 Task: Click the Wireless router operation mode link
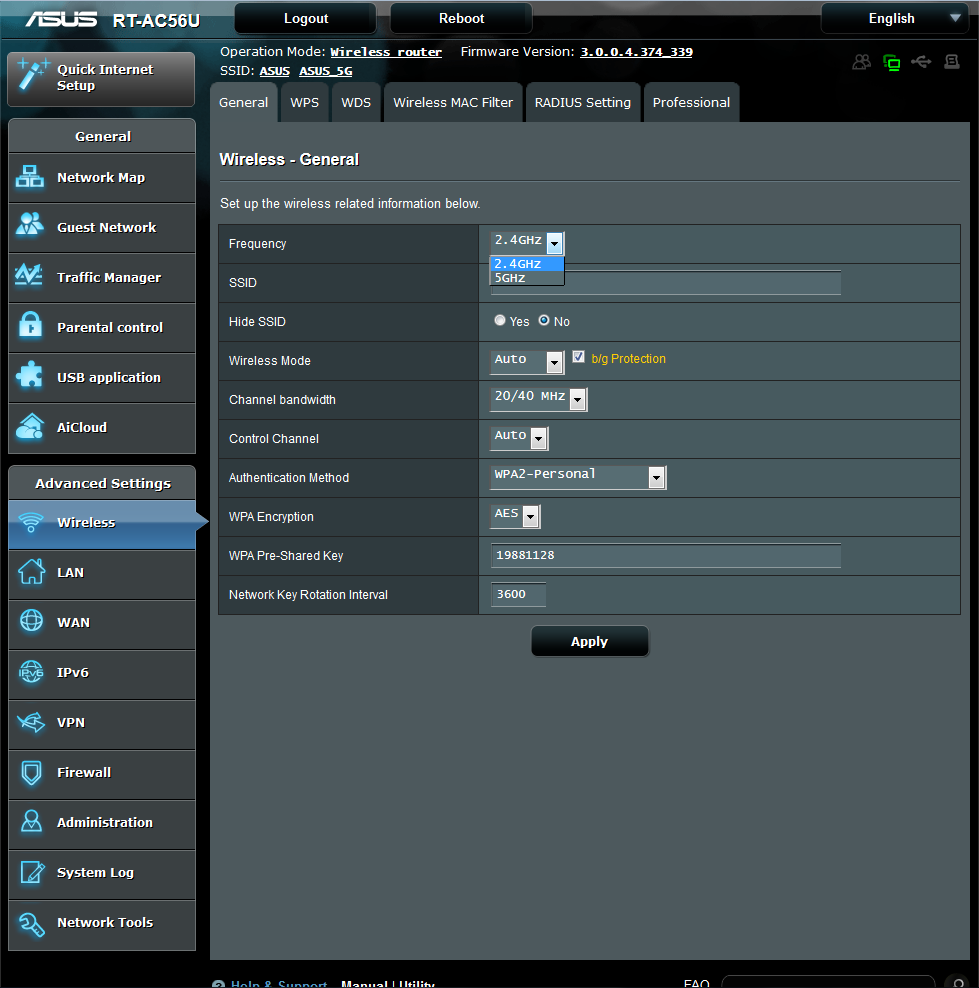click(386, 52)
